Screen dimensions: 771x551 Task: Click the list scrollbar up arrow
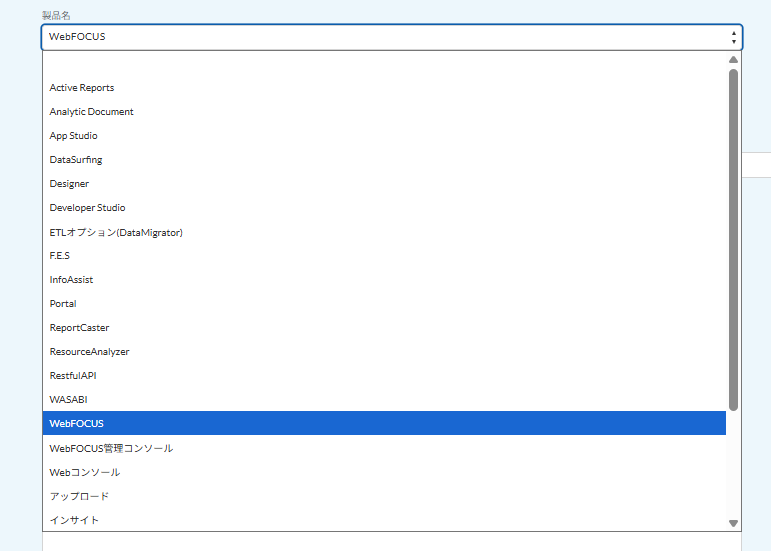(733, 59)
